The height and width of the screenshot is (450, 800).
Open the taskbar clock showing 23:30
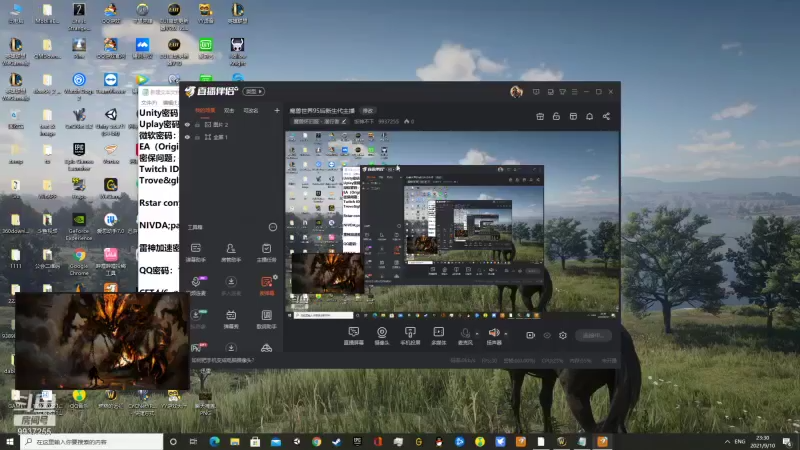tap(763, 442)
